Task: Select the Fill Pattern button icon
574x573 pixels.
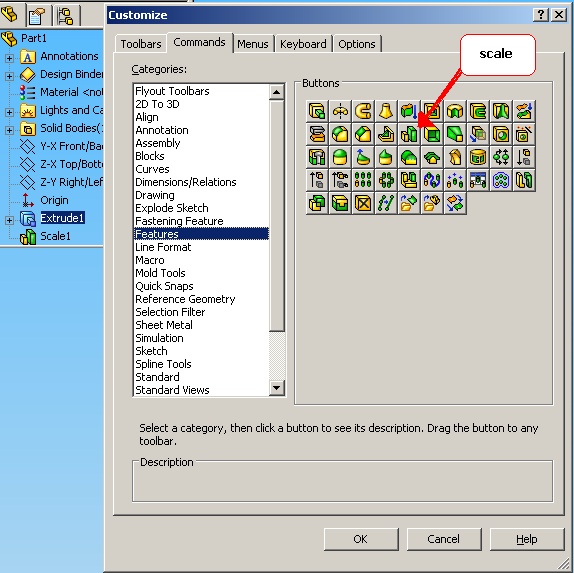Action: click(501, 180)
